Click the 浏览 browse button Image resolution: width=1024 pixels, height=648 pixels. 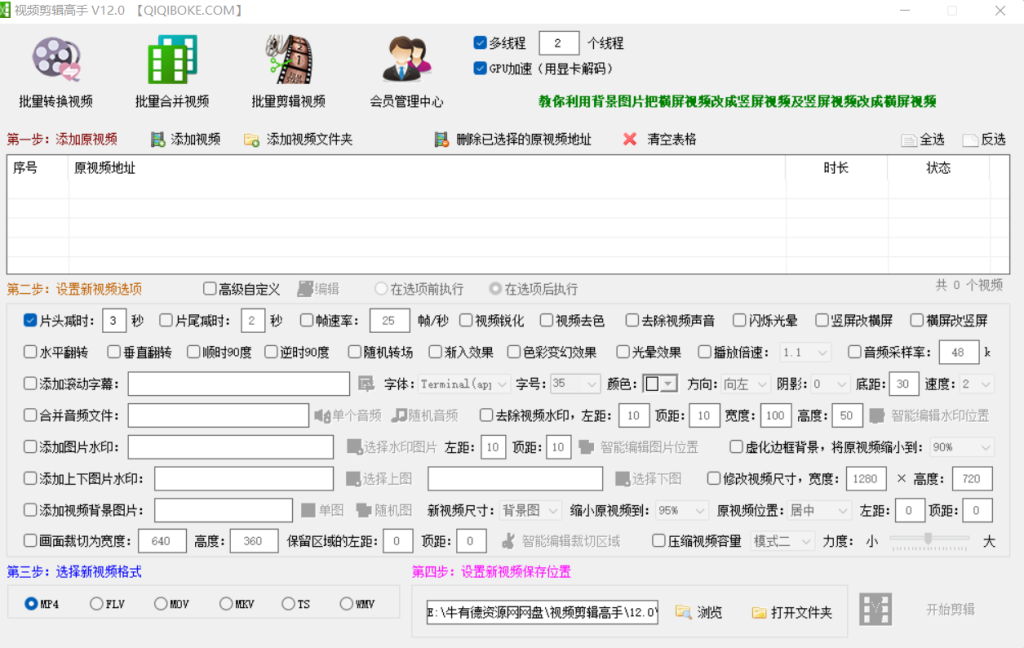698,612
